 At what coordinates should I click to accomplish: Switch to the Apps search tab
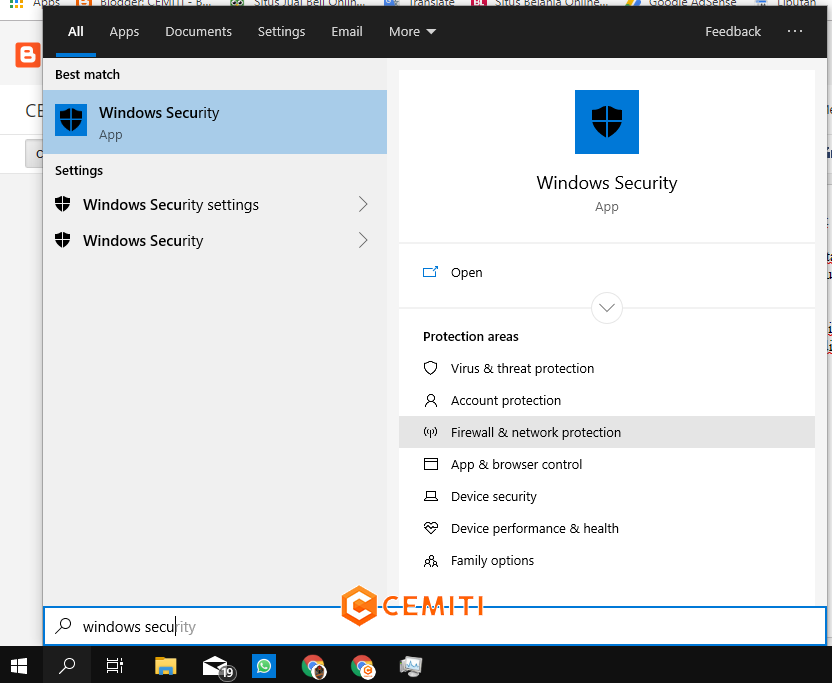(x=124, y=32)
